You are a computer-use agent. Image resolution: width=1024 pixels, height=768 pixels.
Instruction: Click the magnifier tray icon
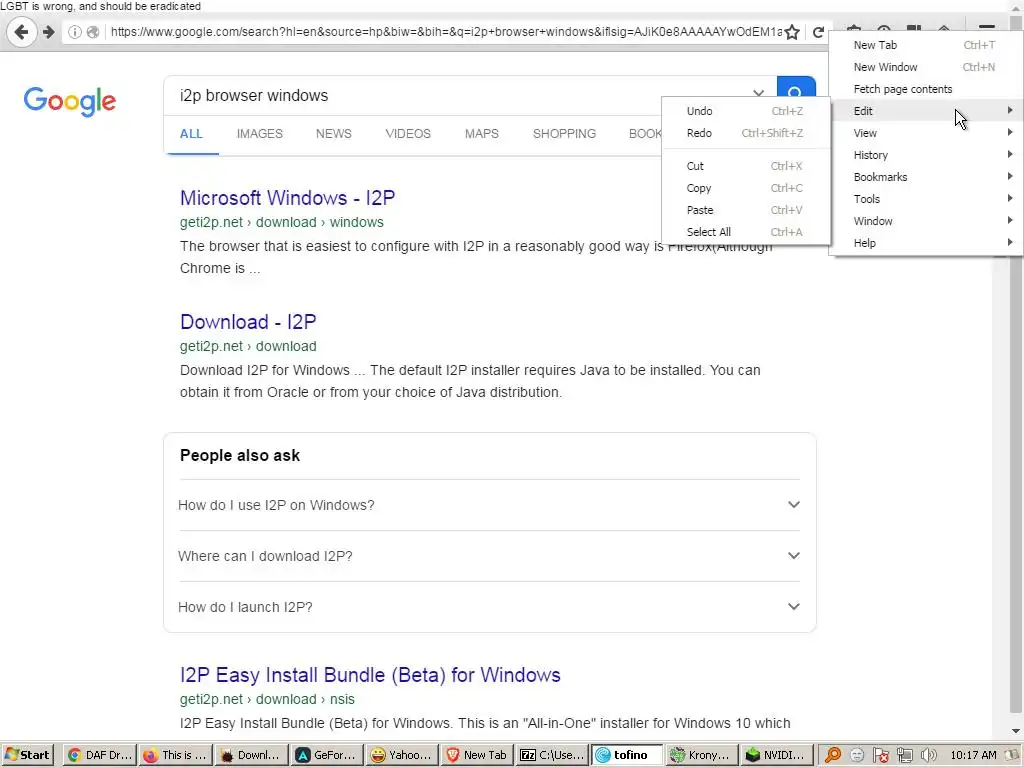click(x=833, y=755)
